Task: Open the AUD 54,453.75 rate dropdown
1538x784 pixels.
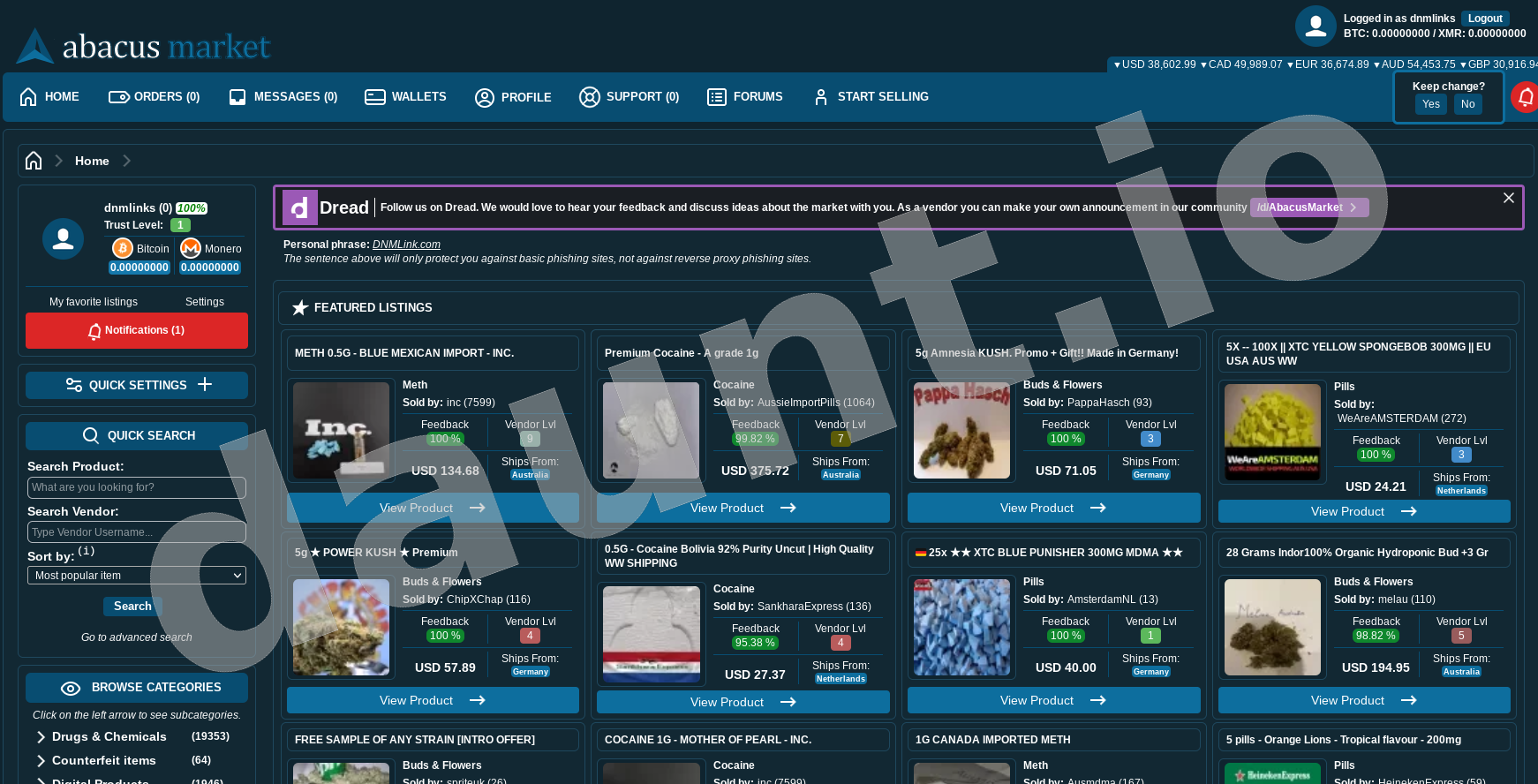Action: click(1414, 64)
